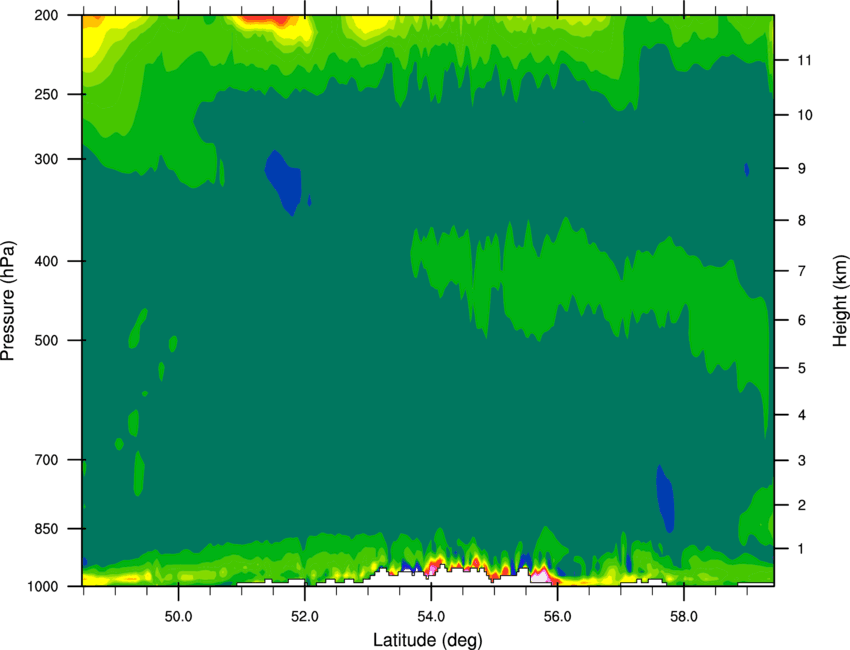Pick the 1 km height label
This screenshot has height=650, width=850.
802,549
